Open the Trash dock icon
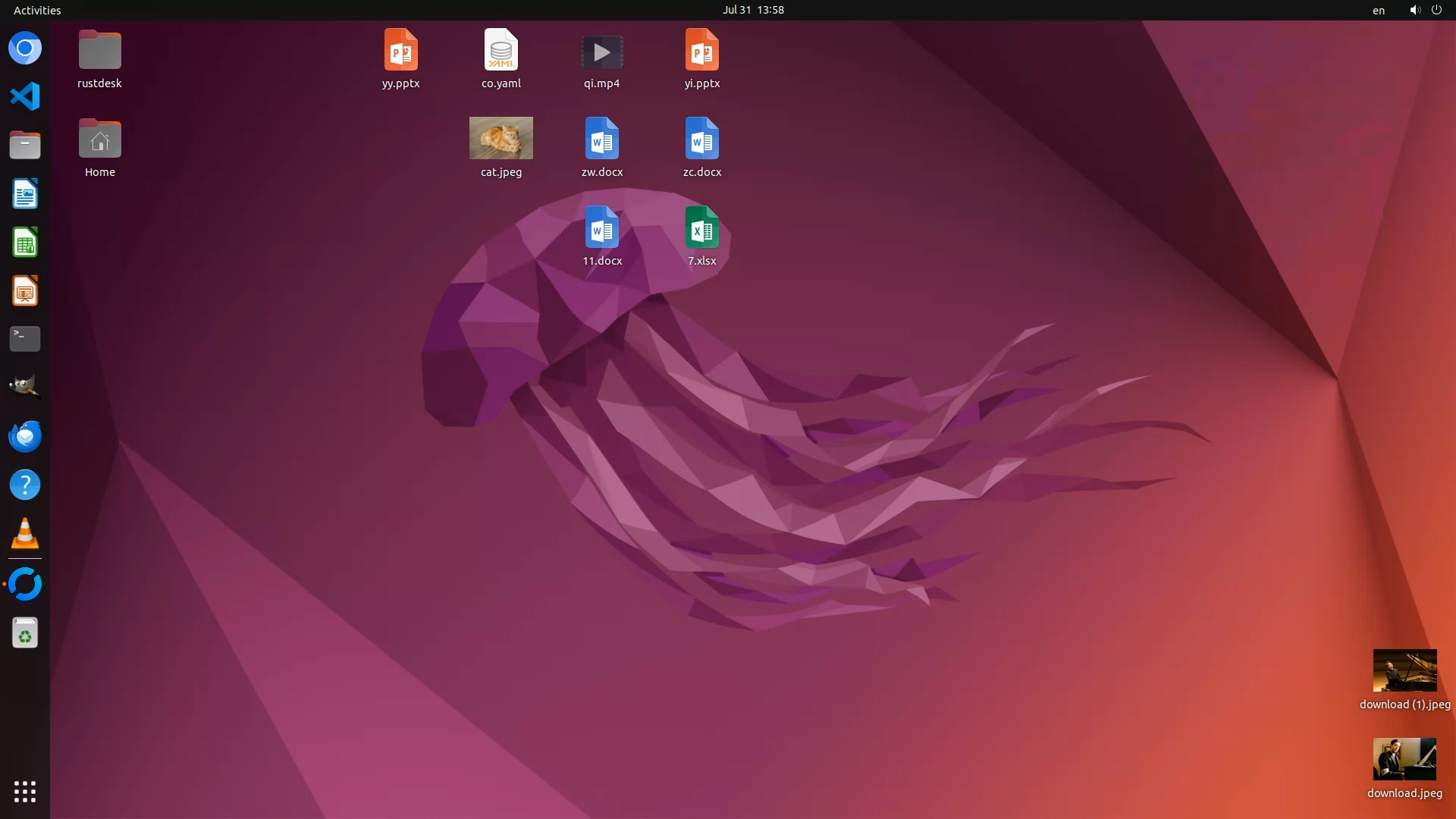 [x=25, y=632]
